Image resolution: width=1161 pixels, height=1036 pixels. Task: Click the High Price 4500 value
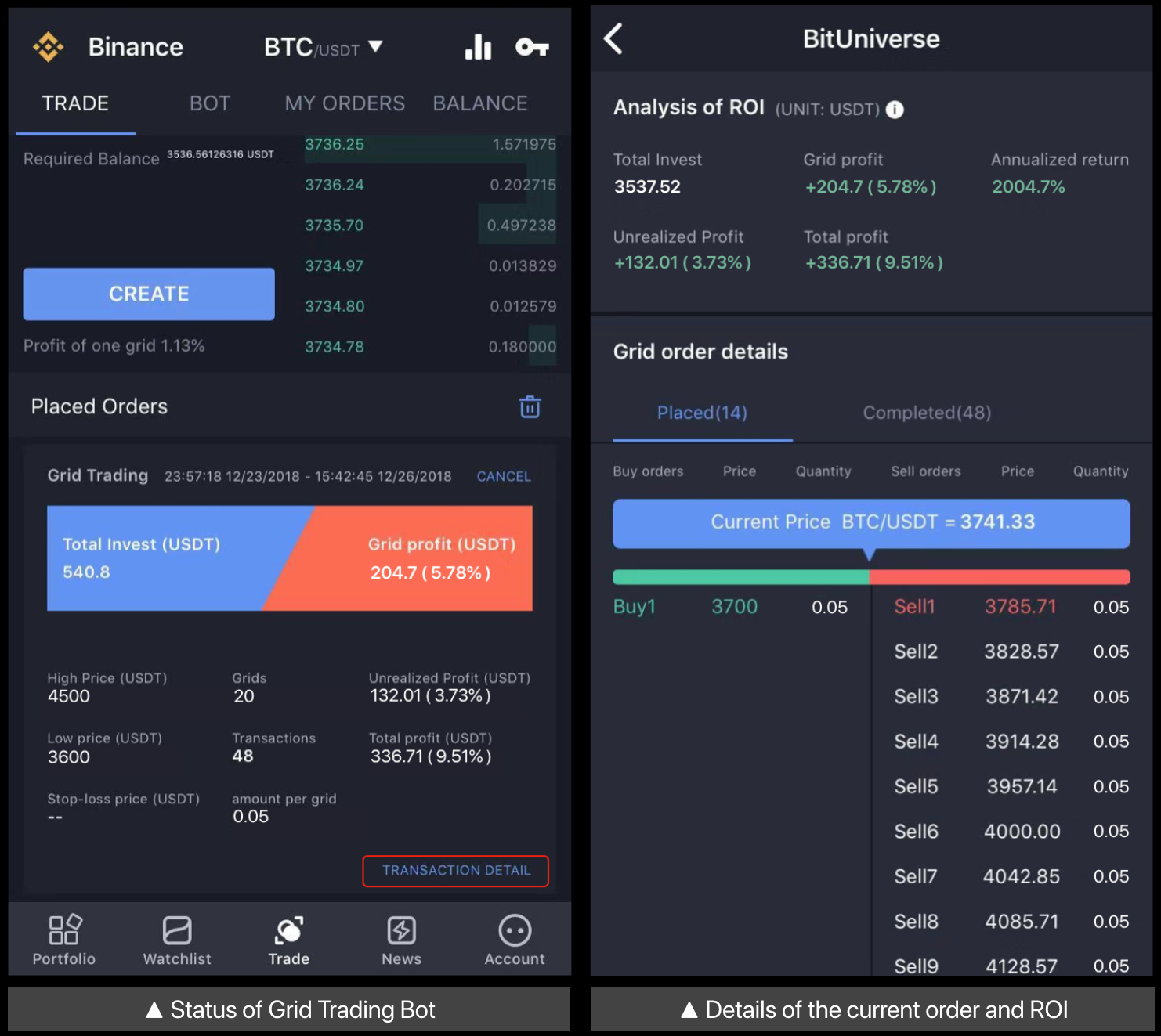pyautogui.click(x=69, y=696)
